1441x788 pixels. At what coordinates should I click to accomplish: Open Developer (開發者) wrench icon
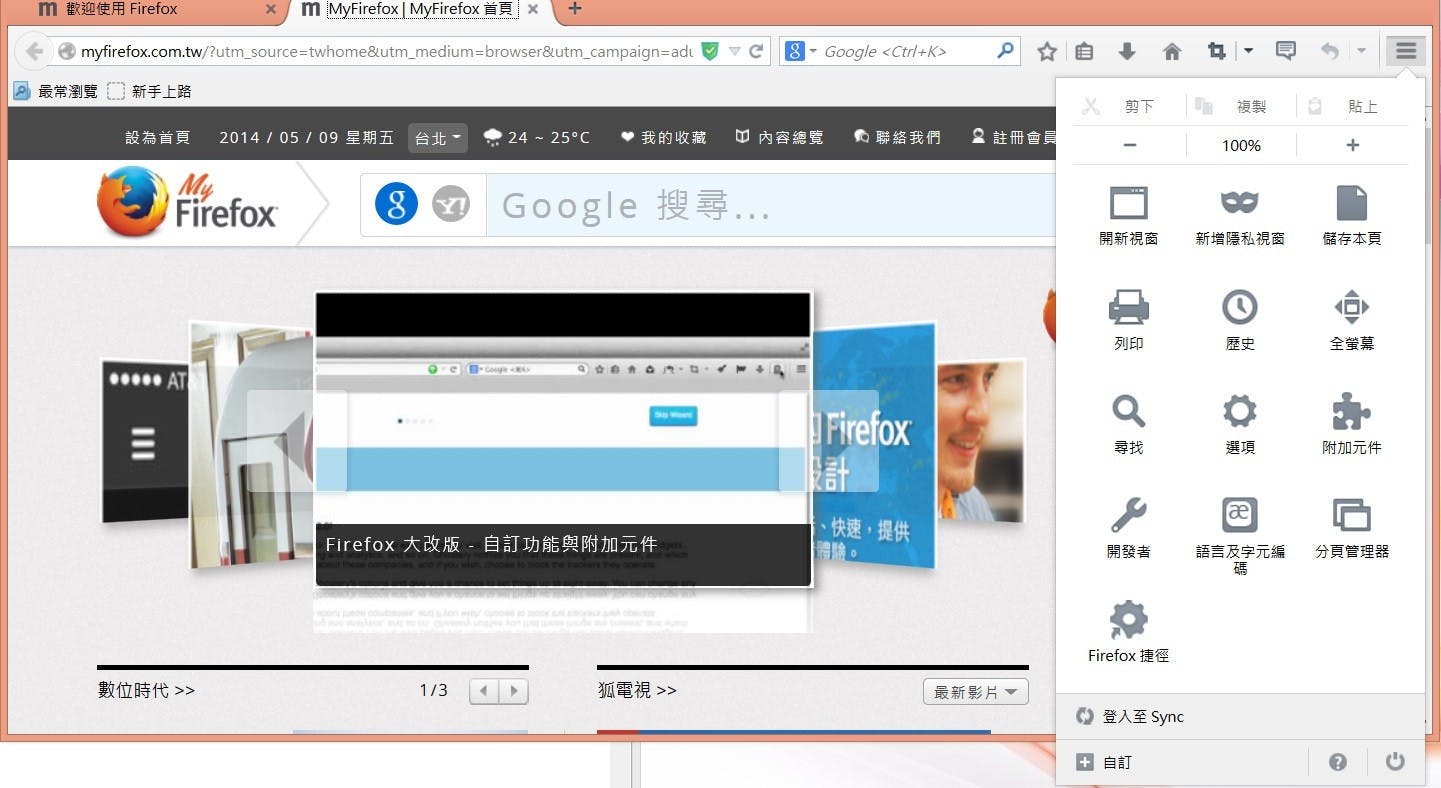pos(1129,528)
